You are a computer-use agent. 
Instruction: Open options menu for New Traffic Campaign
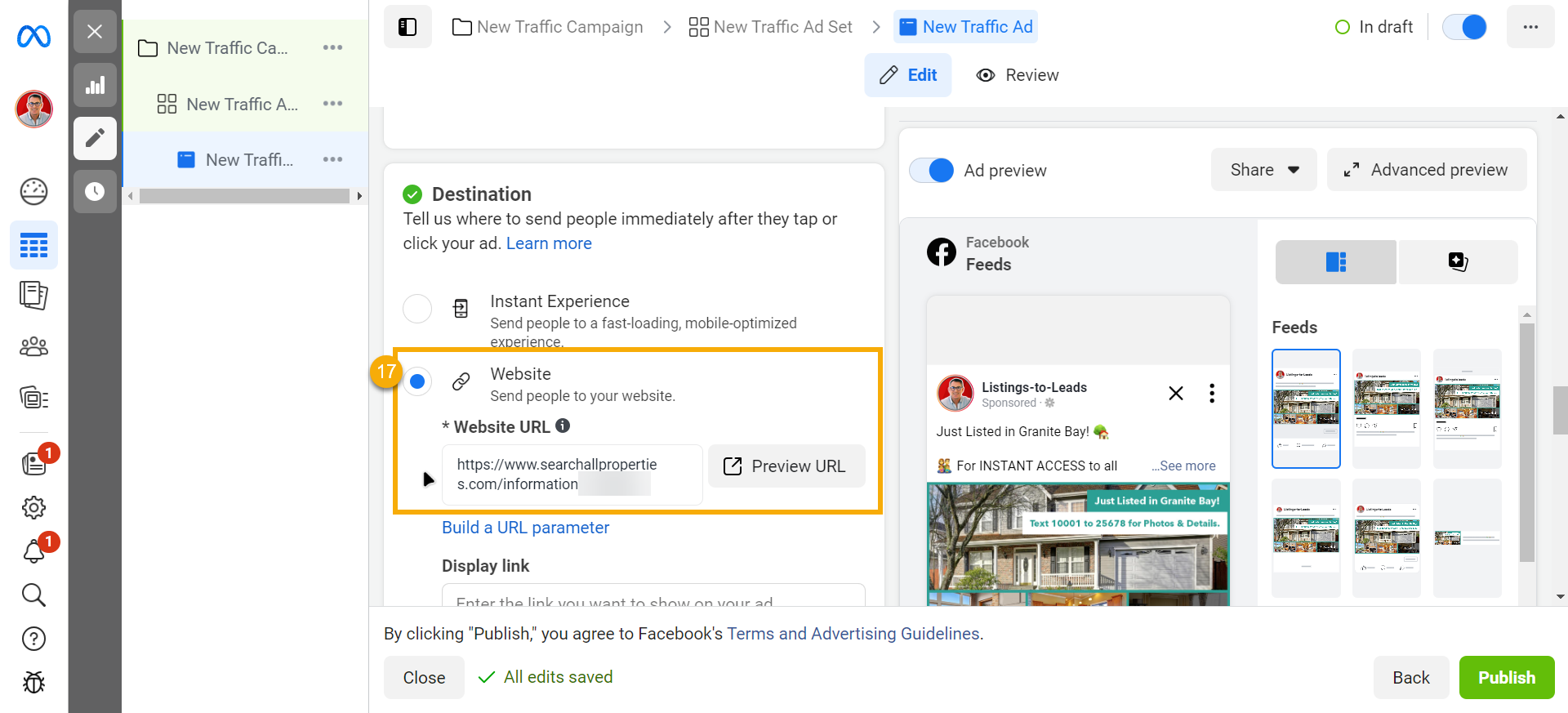[x=332, y=48]
